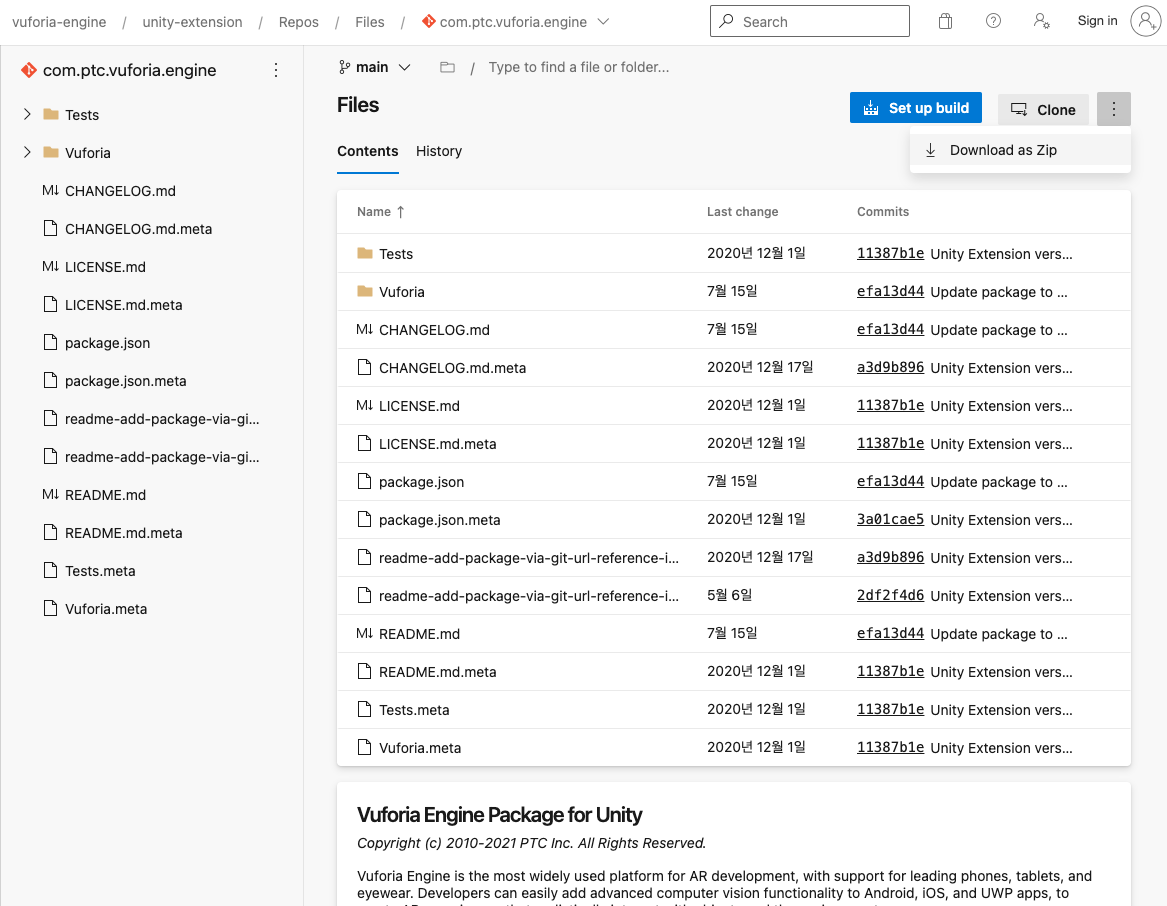
Task: Click the account avatar icon
Action: pos(1145,21)
